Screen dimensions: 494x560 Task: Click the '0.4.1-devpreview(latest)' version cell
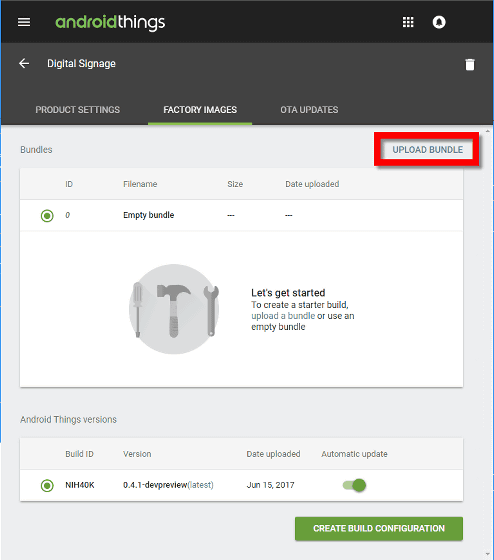pyautogui.click(x=168, y=485)
